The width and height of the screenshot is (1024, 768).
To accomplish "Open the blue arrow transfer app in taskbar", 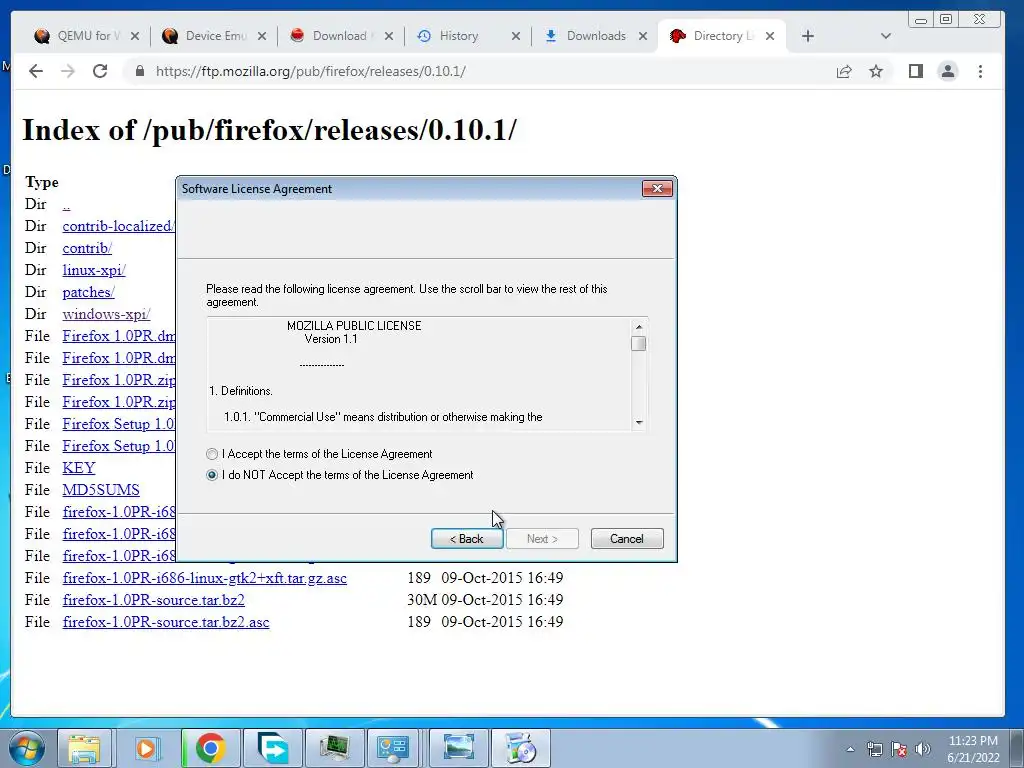I will coord(272,748).
